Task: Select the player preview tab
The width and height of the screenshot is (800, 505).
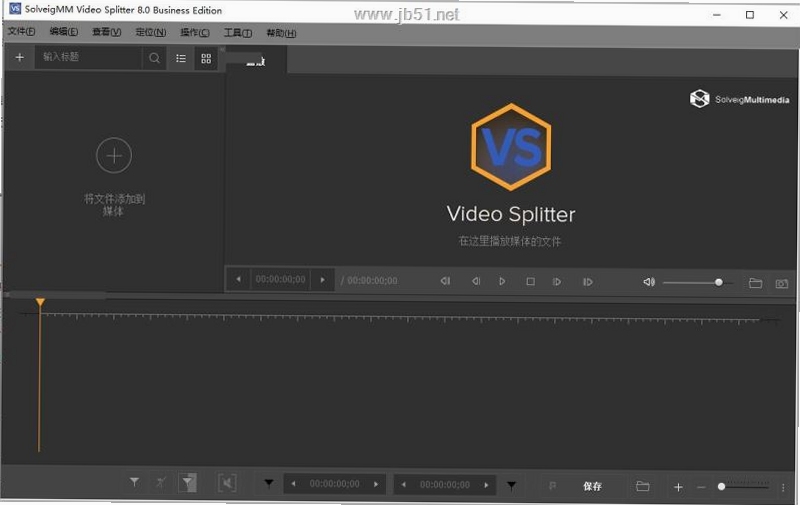Action: [x=256, y=61]
